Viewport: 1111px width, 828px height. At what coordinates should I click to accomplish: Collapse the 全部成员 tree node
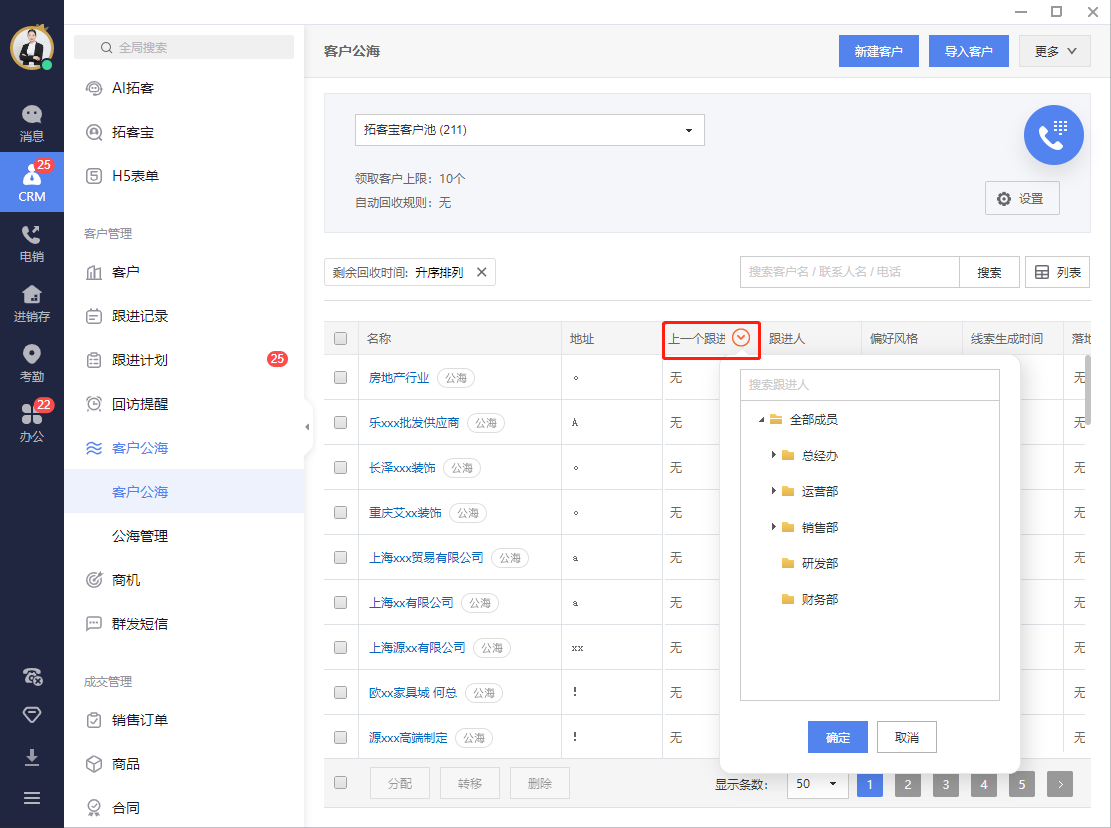tap(762, 419)
